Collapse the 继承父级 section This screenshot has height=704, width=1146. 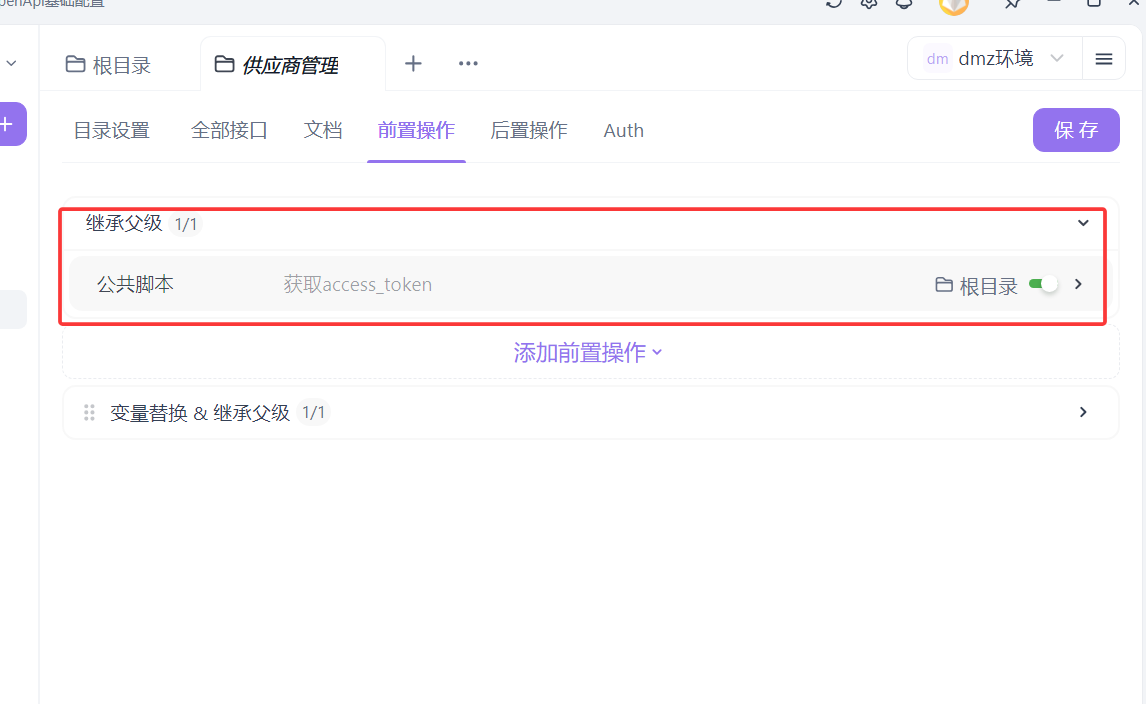point(1083,223)
